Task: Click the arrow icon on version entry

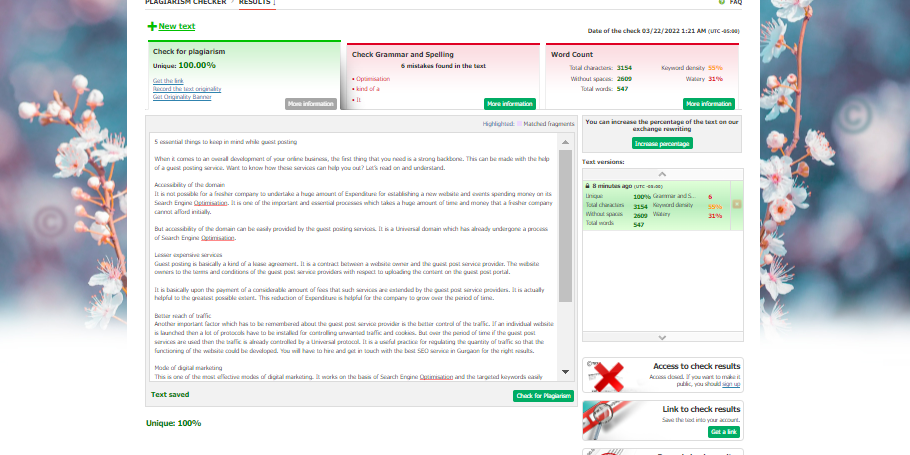Action: point(737,204)
